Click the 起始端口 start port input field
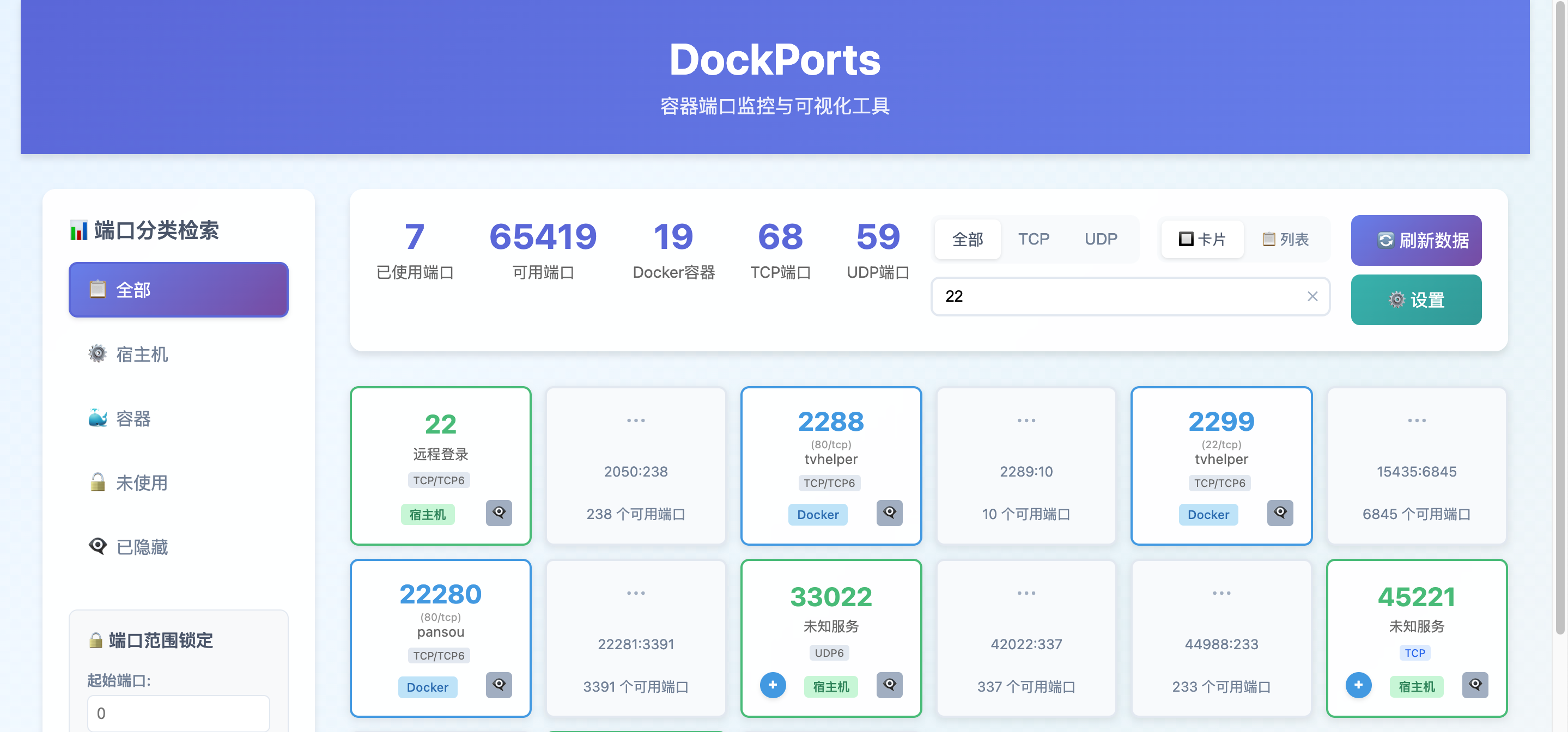The image size is (1568, 732). tap(178, 712)
